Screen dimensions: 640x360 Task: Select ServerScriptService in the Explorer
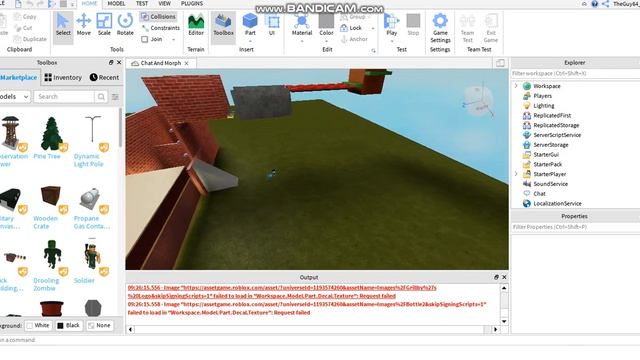coord(557,135)
